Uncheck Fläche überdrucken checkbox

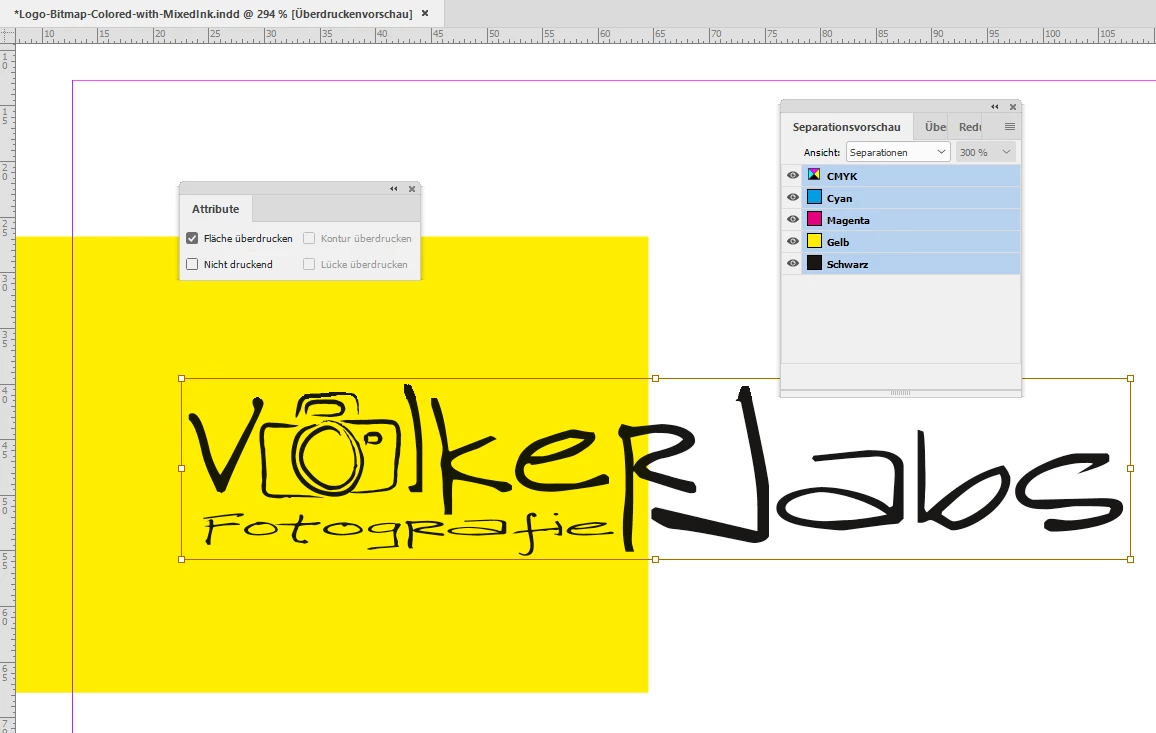pos(192,238)
